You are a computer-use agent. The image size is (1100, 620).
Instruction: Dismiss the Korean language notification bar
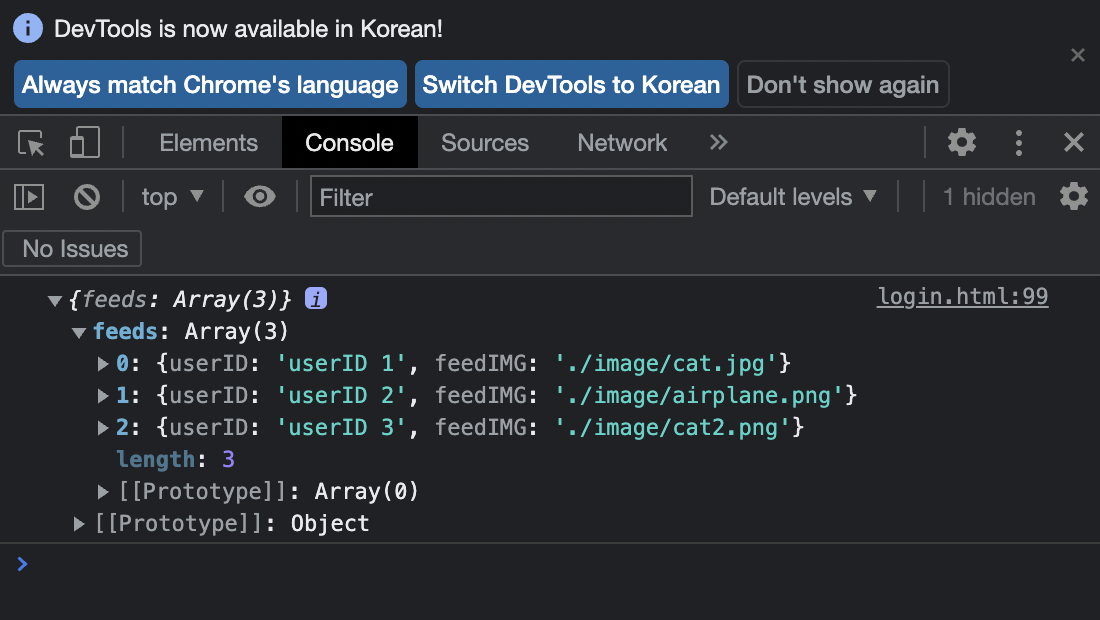[x=1078, y=55]
